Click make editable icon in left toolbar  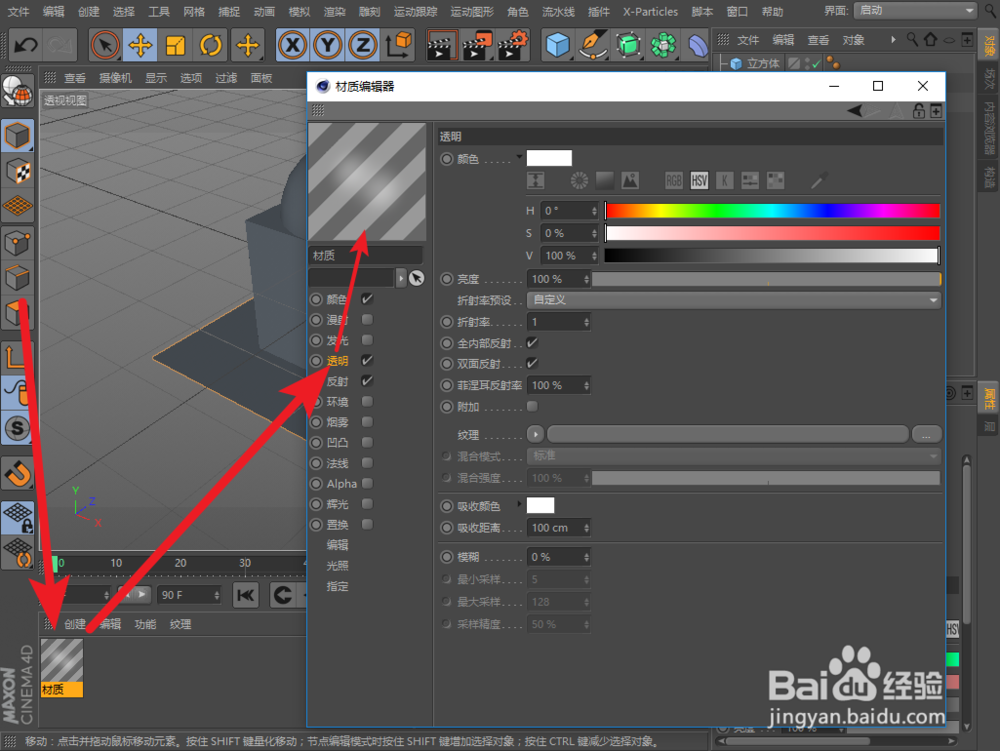pos(17,92)
